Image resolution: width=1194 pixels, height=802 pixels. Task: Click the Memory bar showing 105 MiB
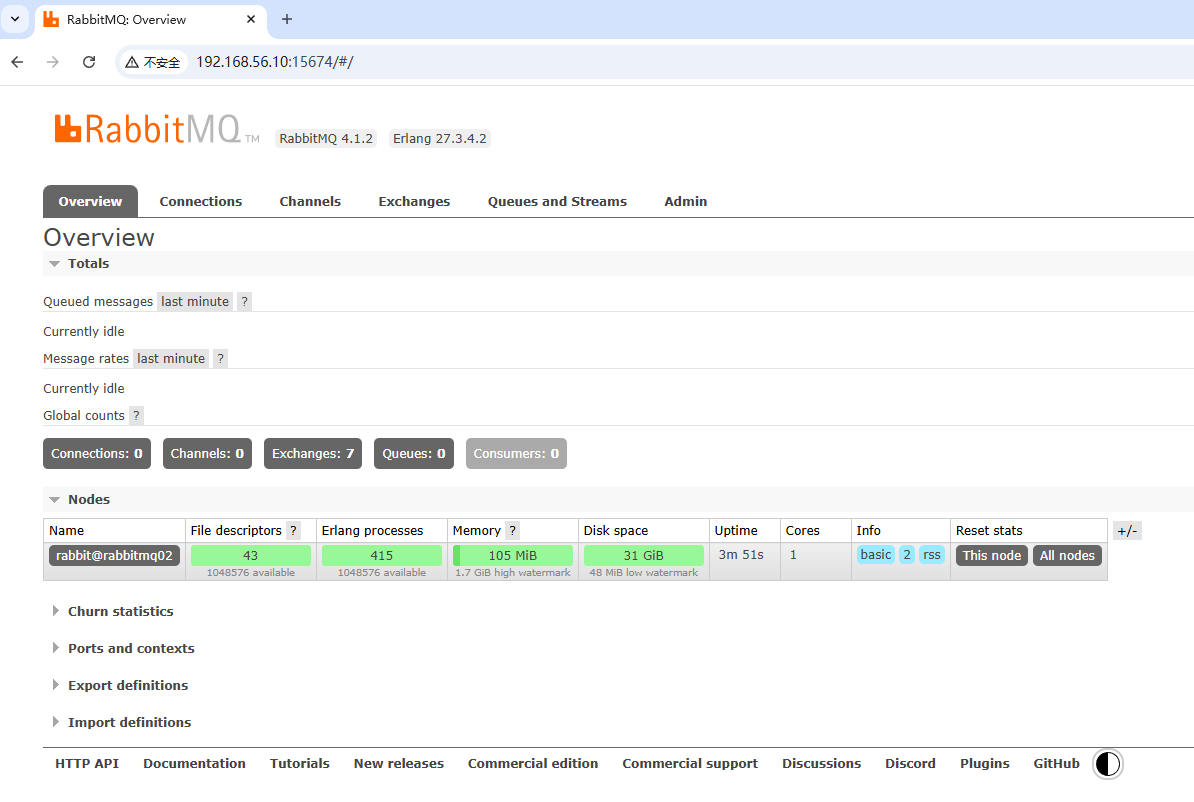coord(512,556)
